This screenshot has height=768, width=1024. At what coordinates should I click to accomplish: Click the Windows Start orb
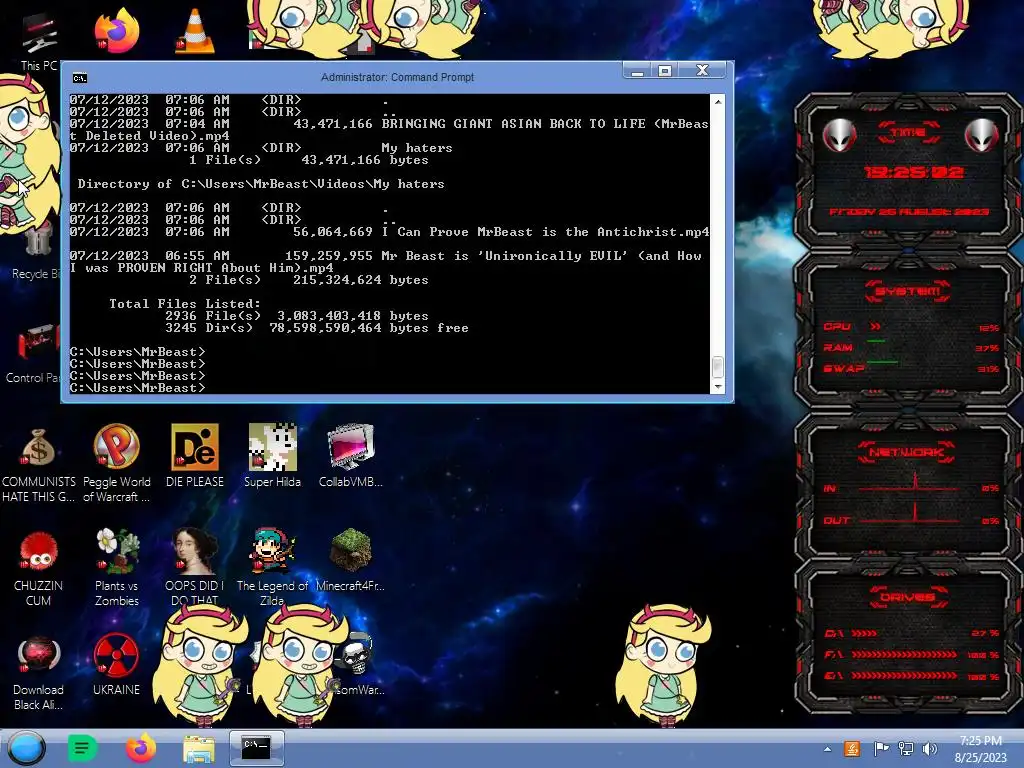click(x=27, y=748)
